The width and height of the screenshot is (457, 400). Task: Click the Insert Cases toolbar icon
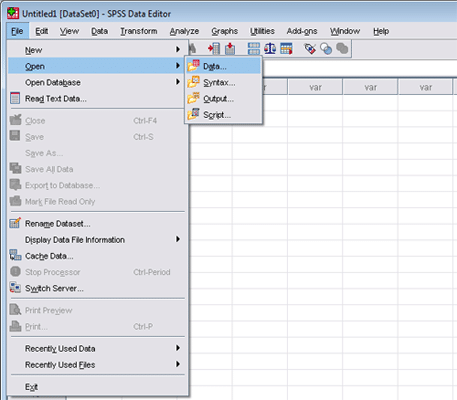[214, 49]
